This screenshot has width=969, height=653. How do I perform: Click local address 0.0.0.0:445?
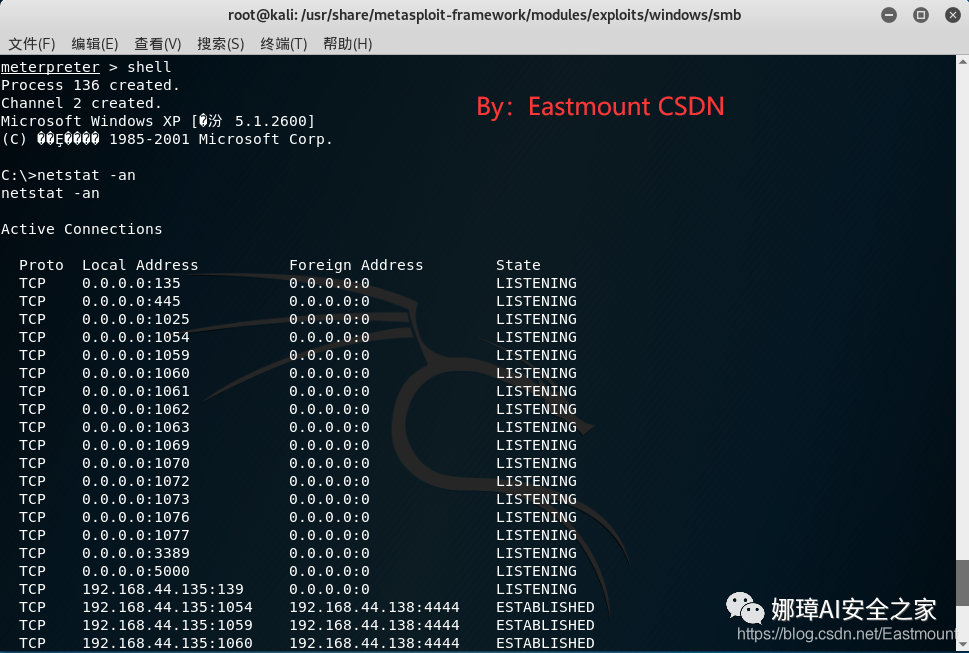click(131, 301)
